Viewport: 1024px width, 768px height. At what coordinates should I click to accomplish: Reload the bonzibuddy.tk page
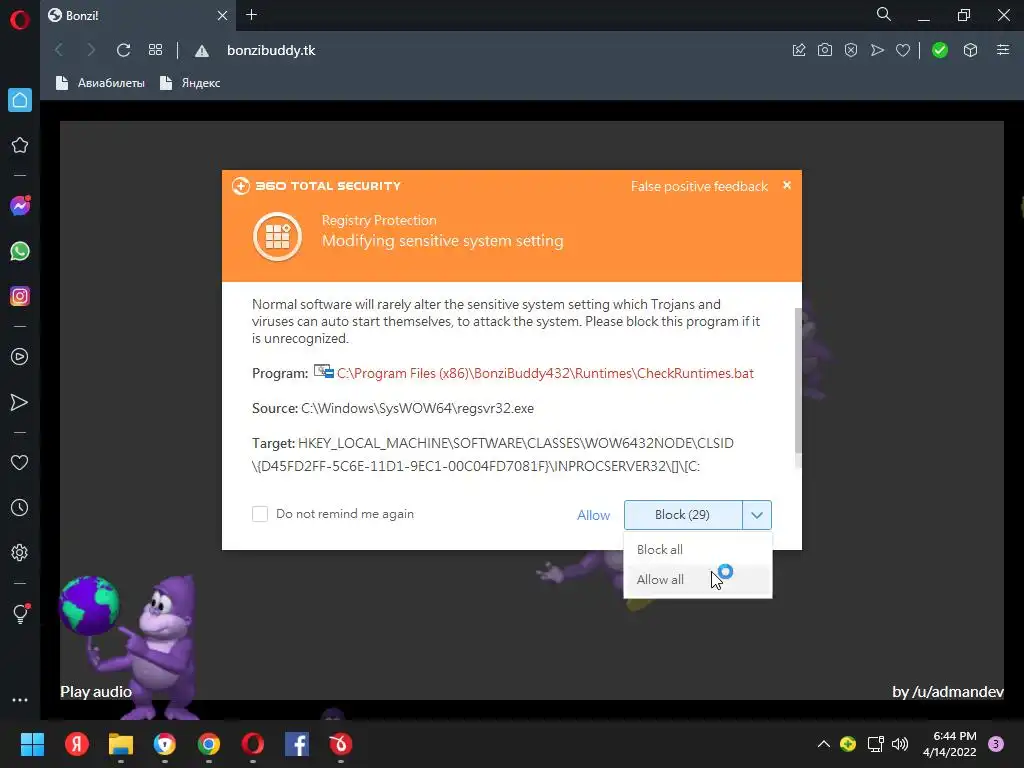click(x=123, y=50)
